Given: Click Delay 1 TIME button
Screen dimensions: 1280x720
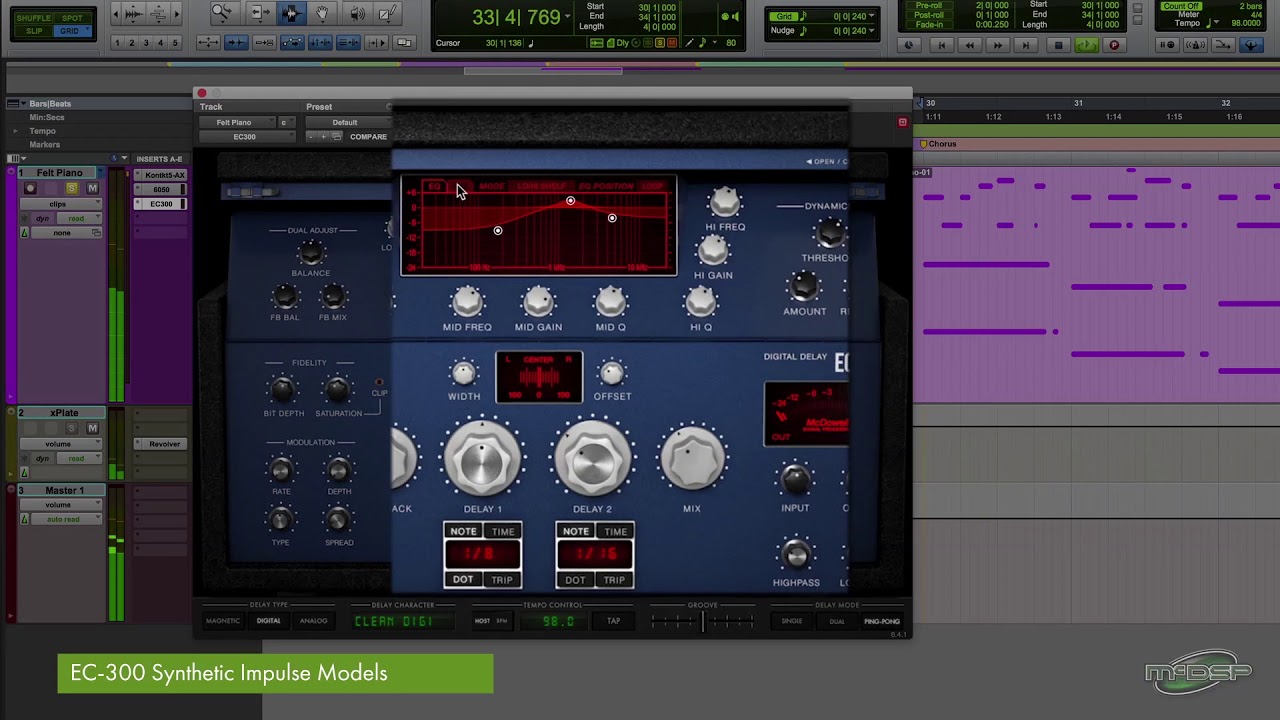Looking at the screenshot, I should coord(503,532).
